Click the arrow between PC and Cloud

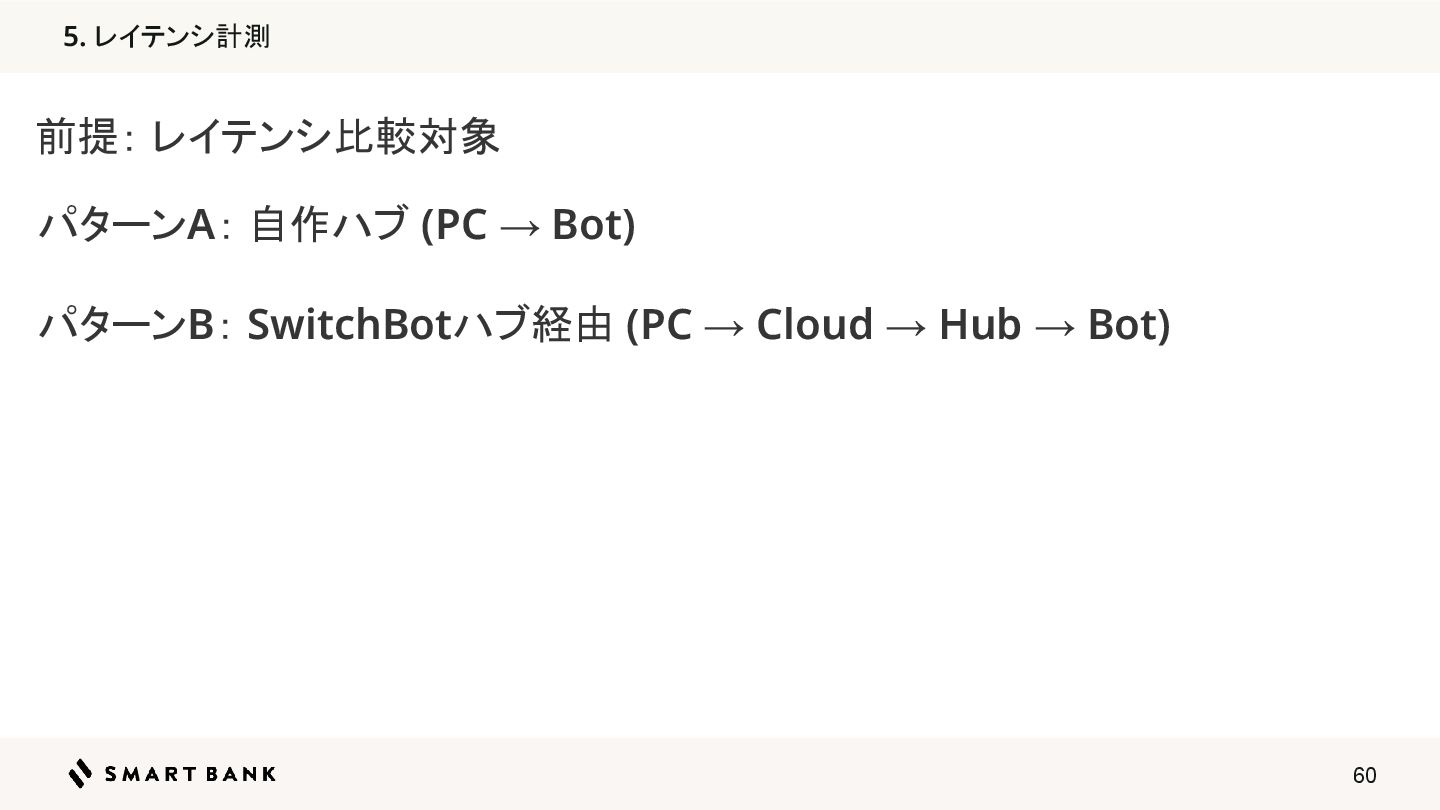pos(723,326)
